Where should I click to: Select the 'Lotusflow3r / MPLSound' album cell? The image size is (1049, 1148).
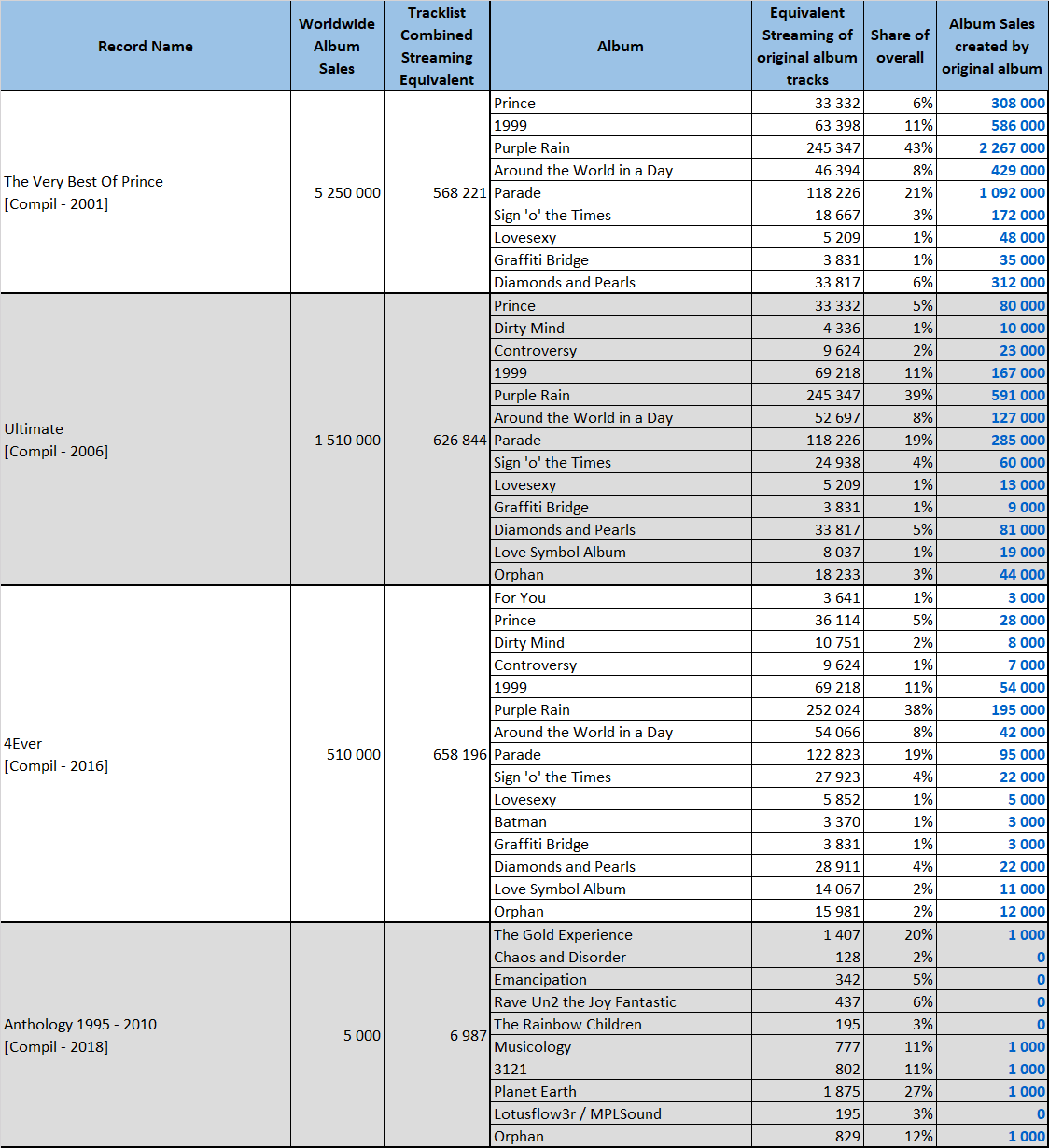click(x=621, y=1113)
